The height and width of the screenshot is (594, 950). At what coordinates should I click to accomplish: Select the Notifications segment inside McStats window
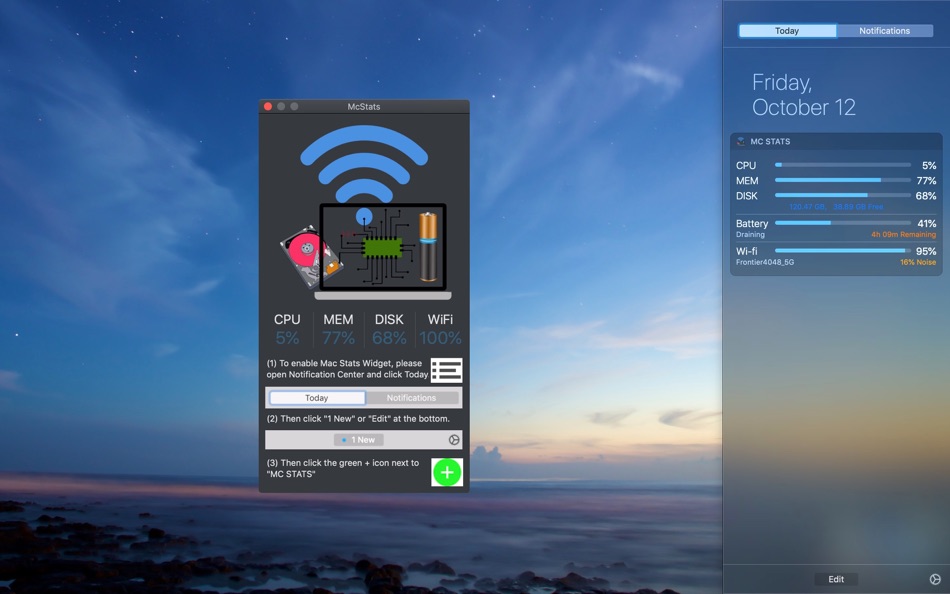point(411,398)
